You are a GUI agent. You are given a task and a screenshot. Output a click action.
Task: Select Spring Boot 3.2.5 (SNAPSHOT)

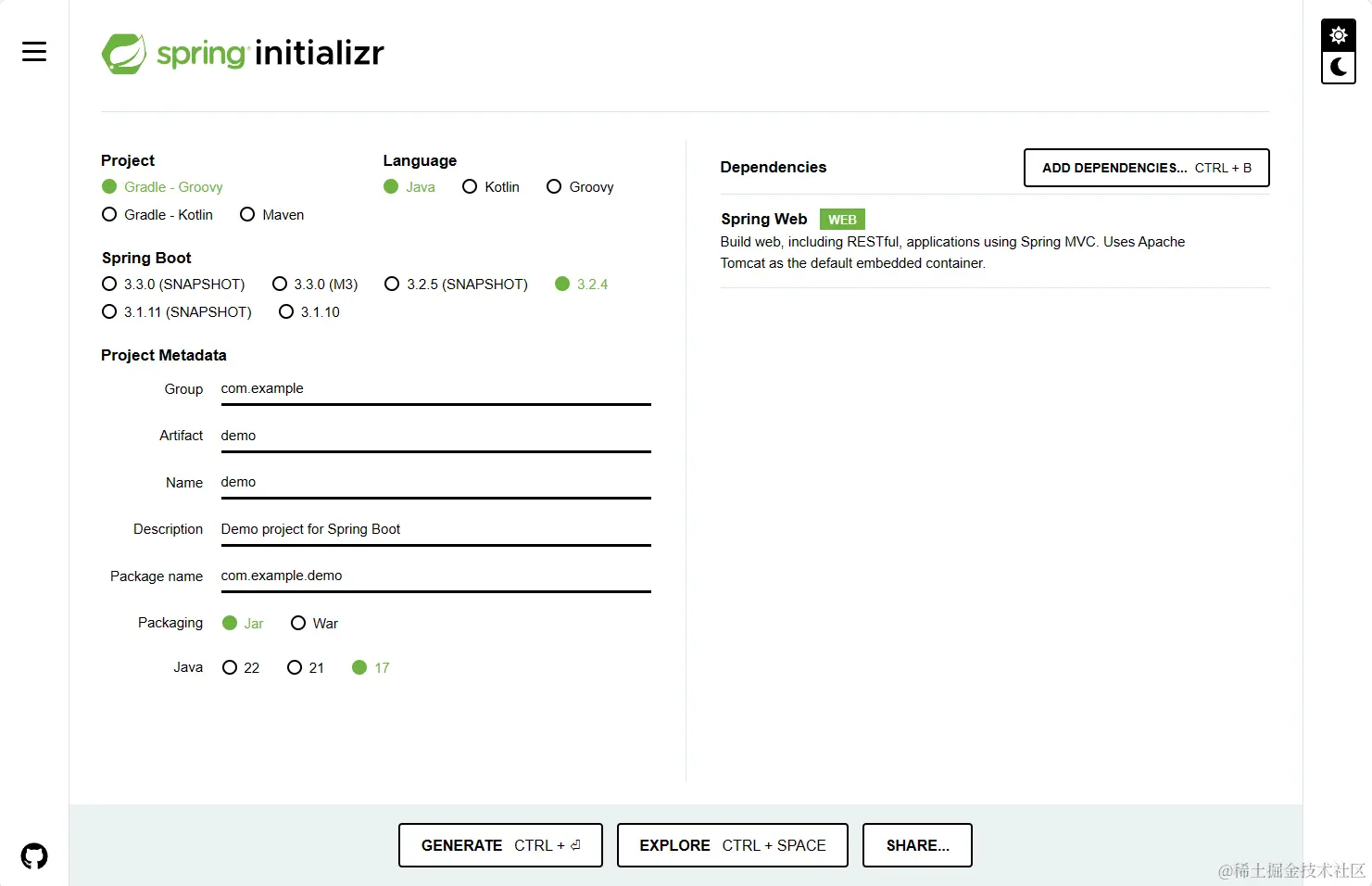[457, 285]
